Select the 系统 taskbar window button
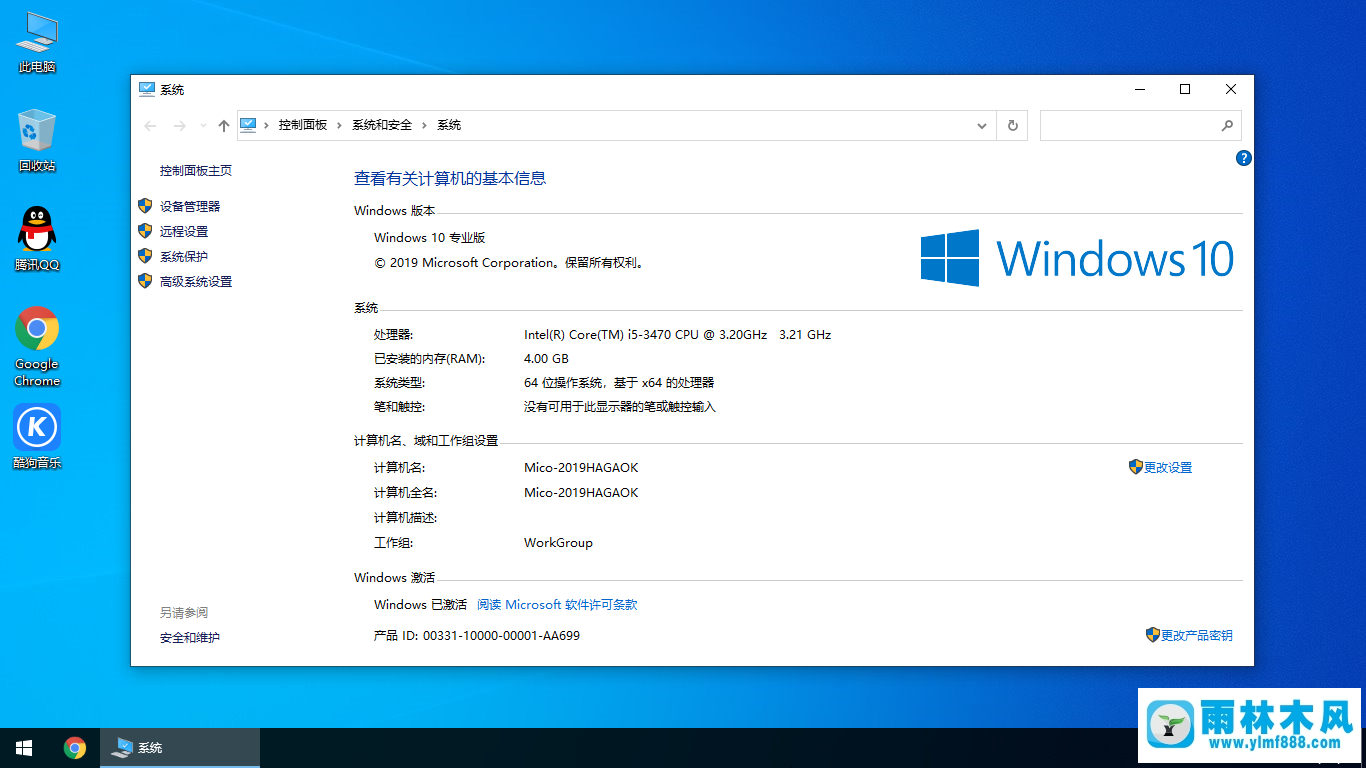 180,748
